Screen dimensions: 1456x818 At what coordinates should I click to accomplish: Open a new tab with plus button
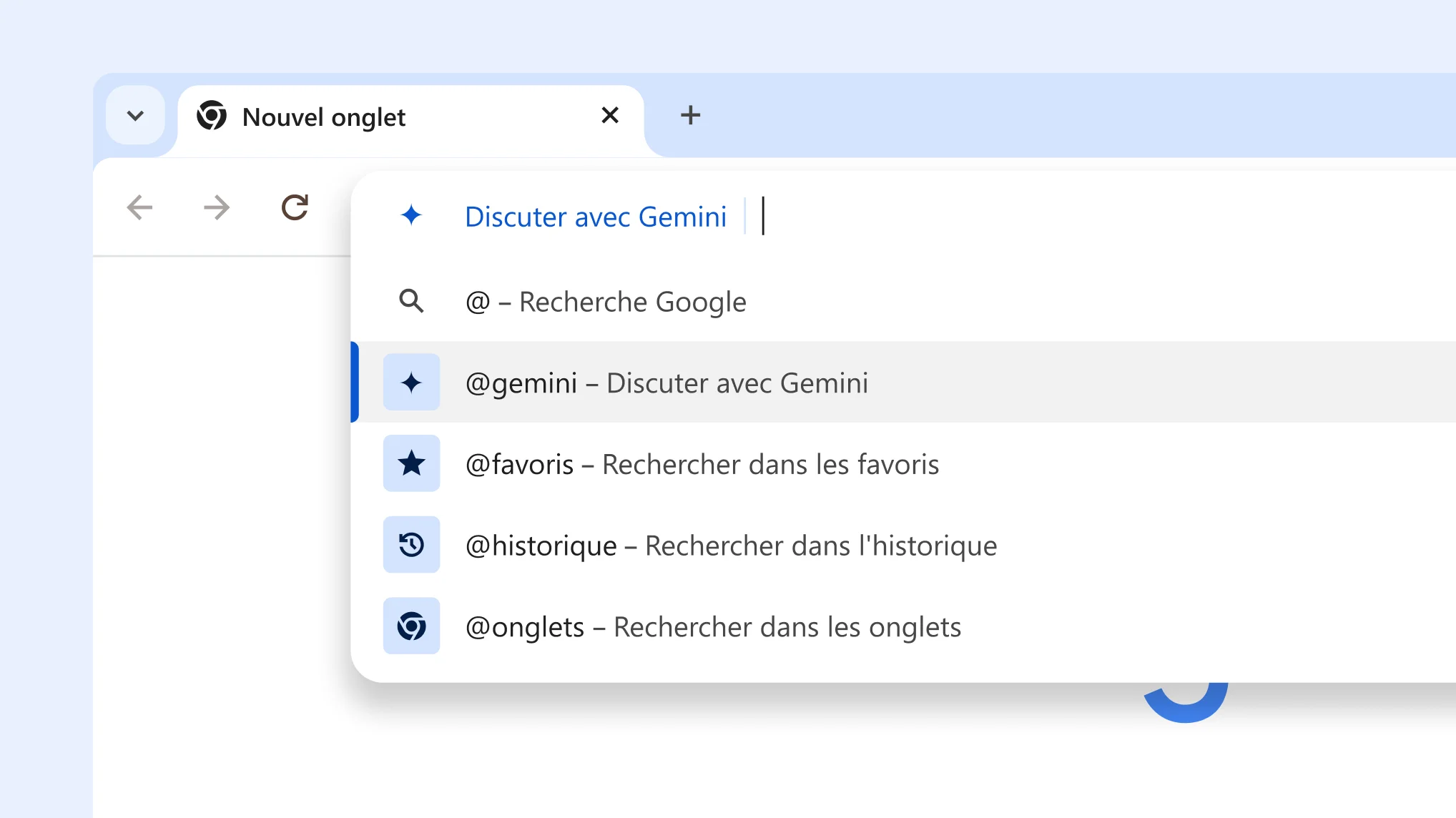690,115
